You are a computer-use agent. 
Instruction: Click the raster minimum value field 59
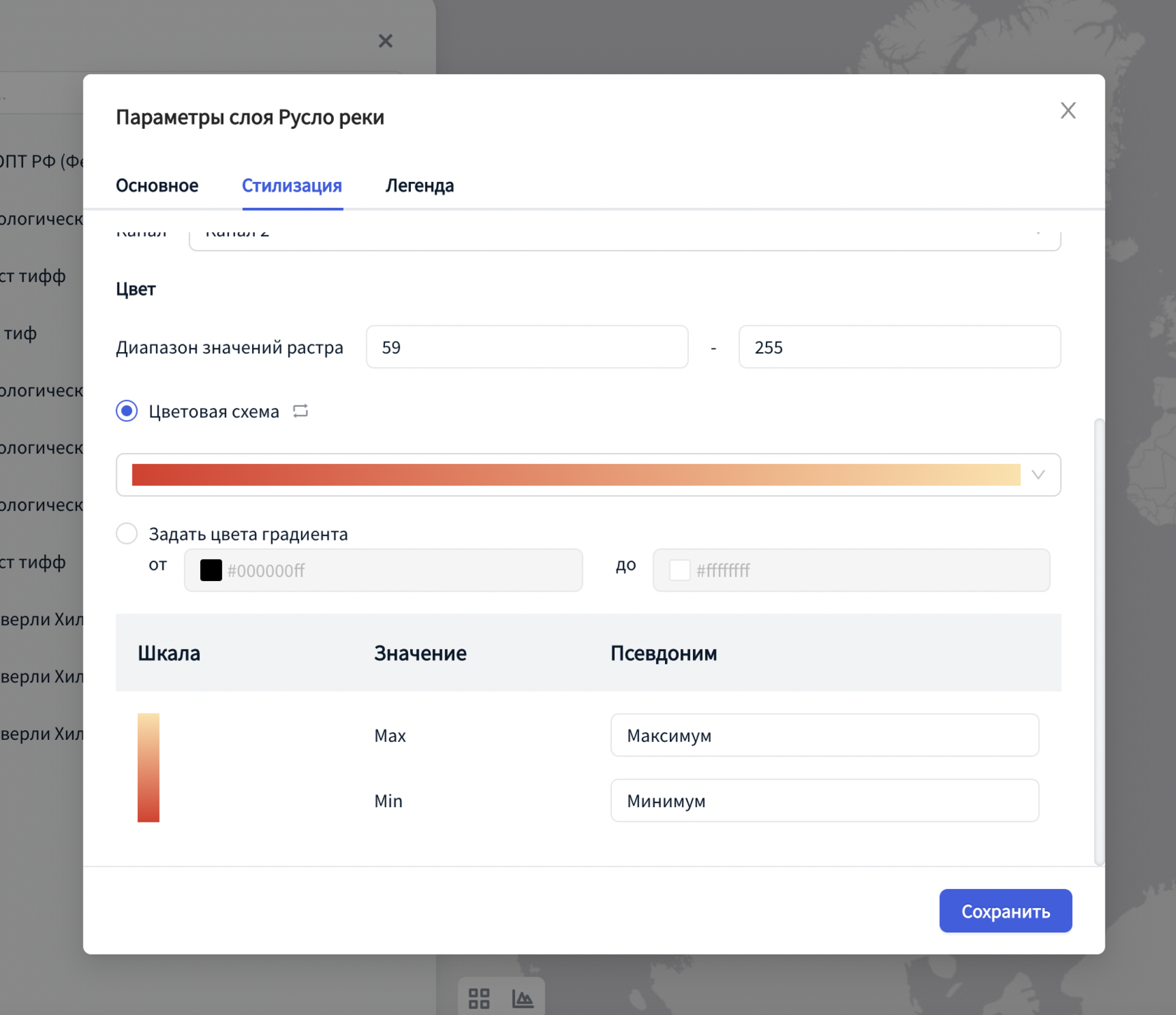pos(526,347)
